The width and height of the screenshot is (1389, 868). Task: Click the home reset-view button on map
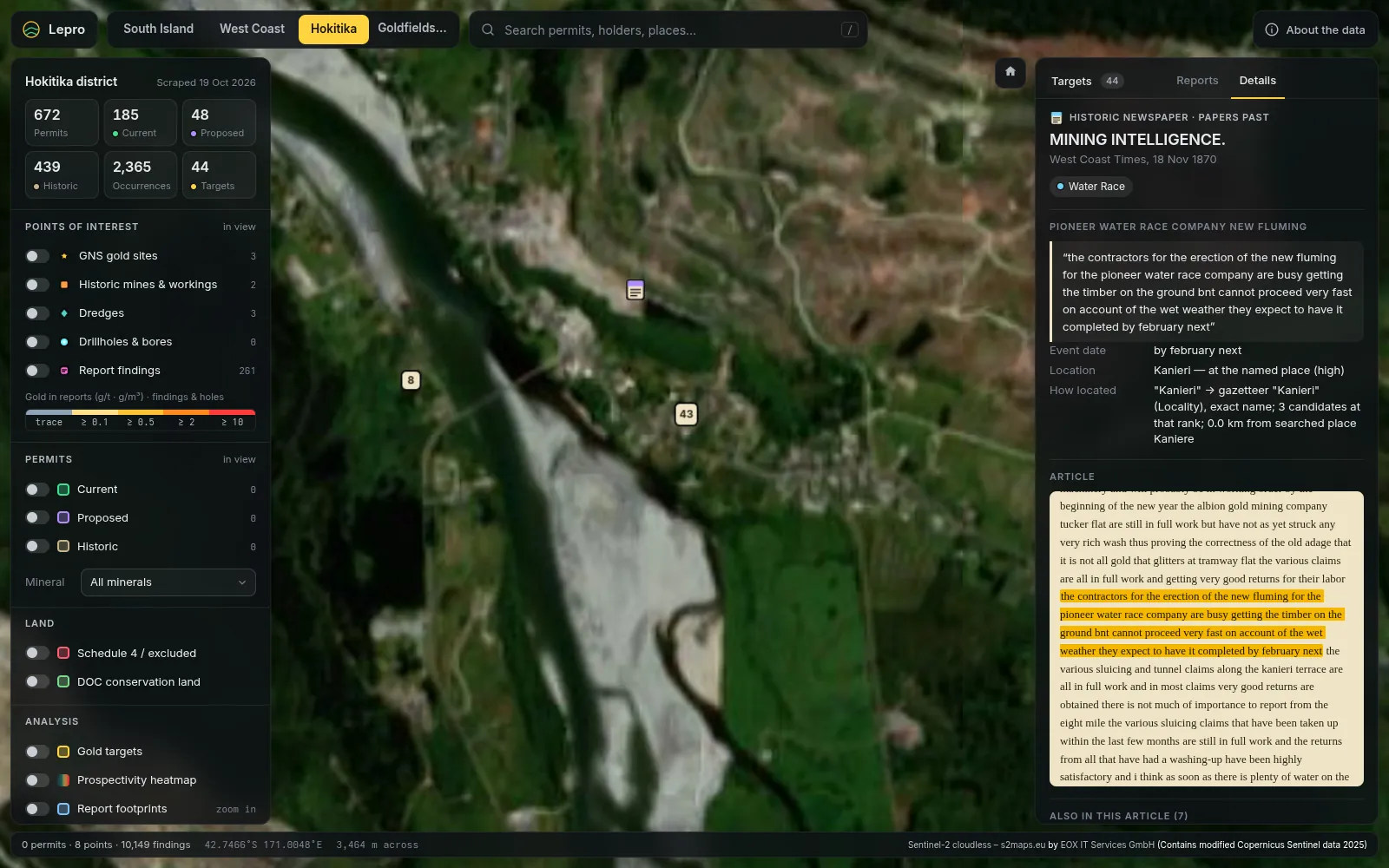pyautogui.click(x=1010, y=72)
